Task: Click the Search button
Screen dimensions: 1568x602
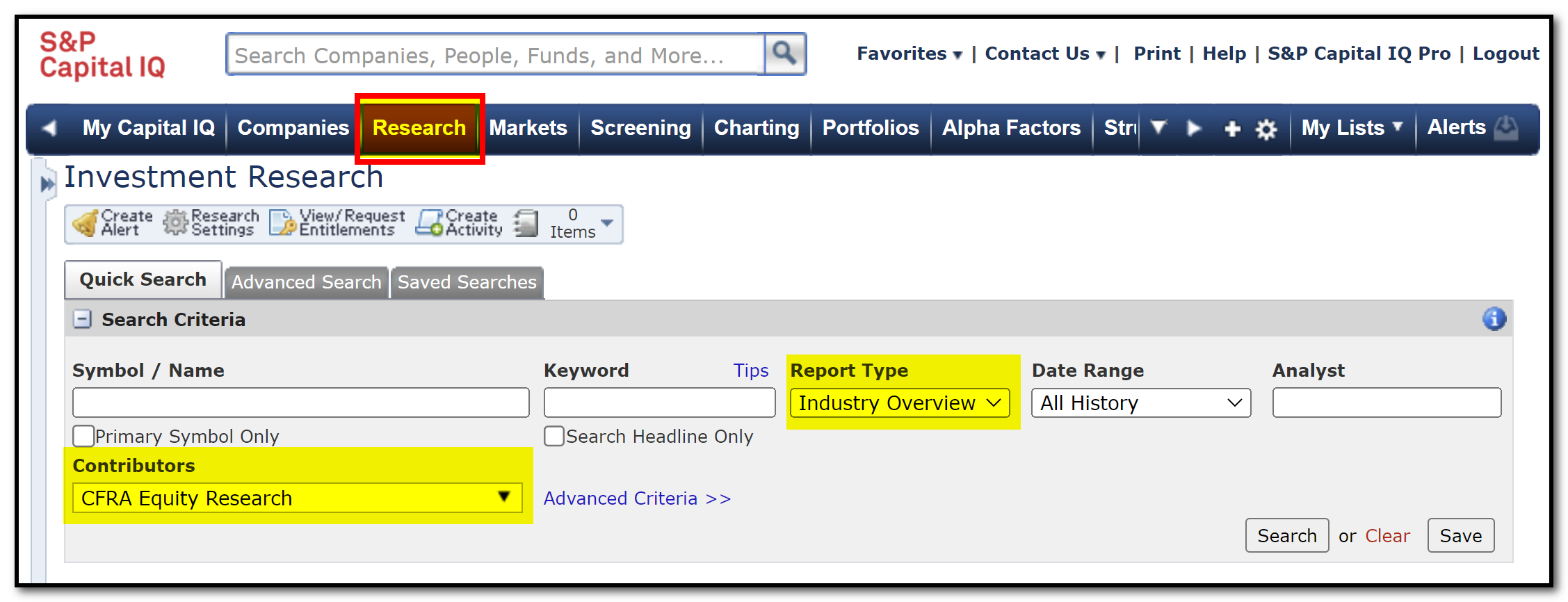Action: 1287,535
